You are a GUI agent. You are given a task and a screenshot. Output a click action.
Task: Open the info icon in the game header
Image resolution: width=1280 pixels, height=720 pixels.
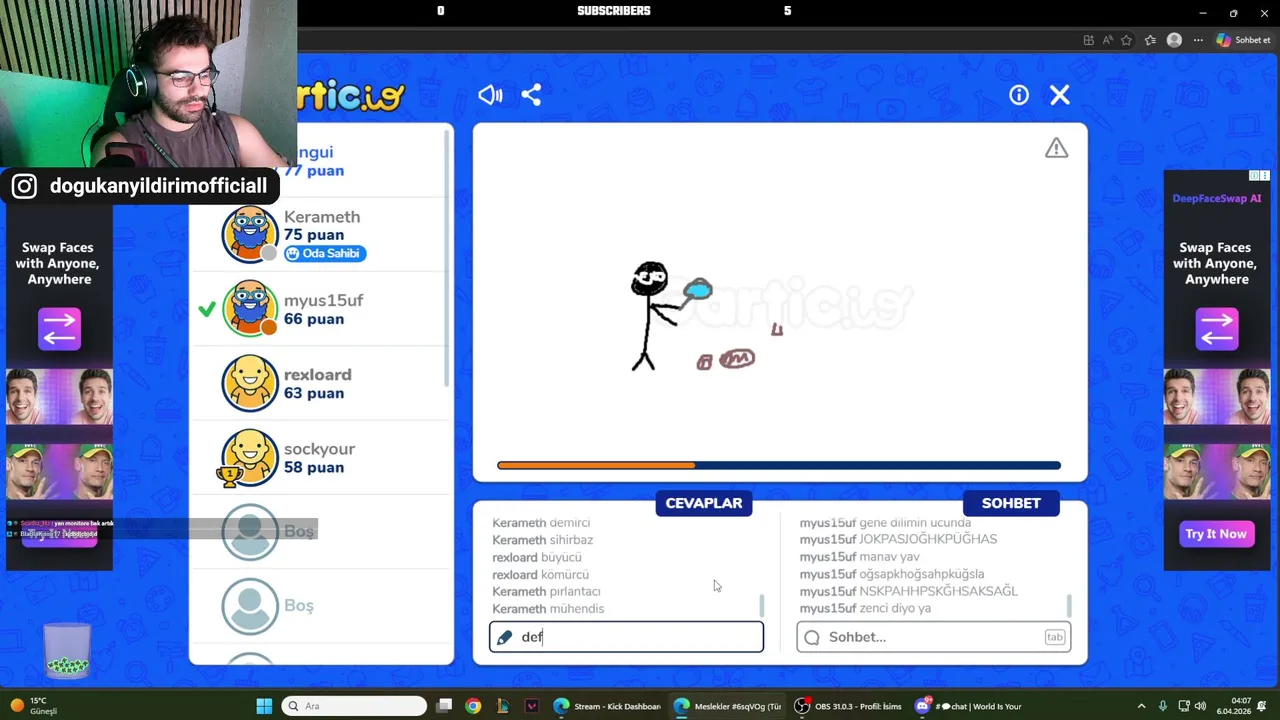coord(1019,95)
